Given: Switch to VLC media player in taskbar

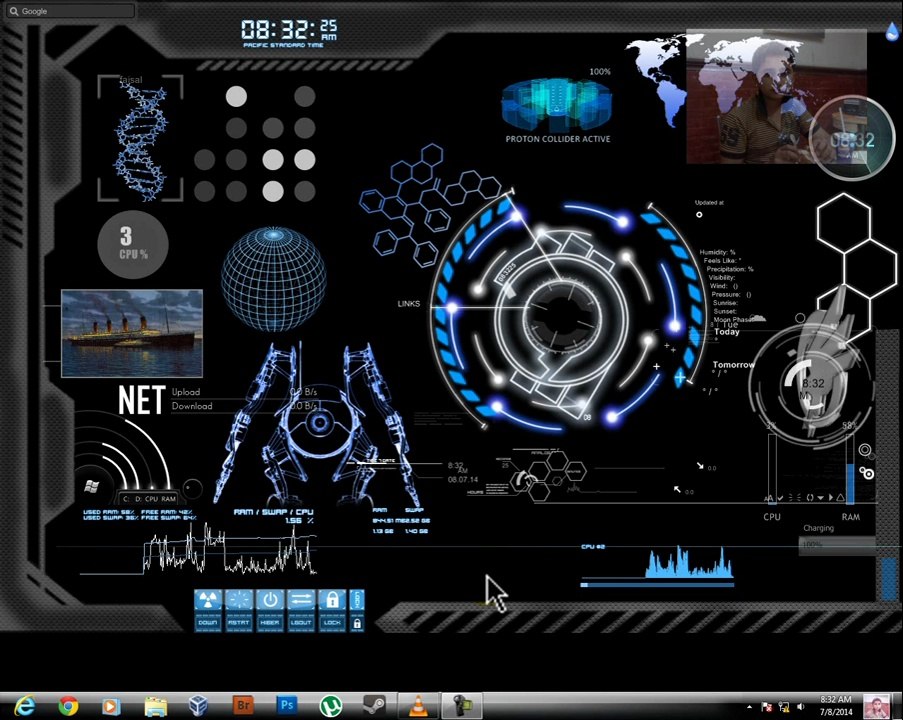Looking at the screenshot, I should tap(418, 706).
